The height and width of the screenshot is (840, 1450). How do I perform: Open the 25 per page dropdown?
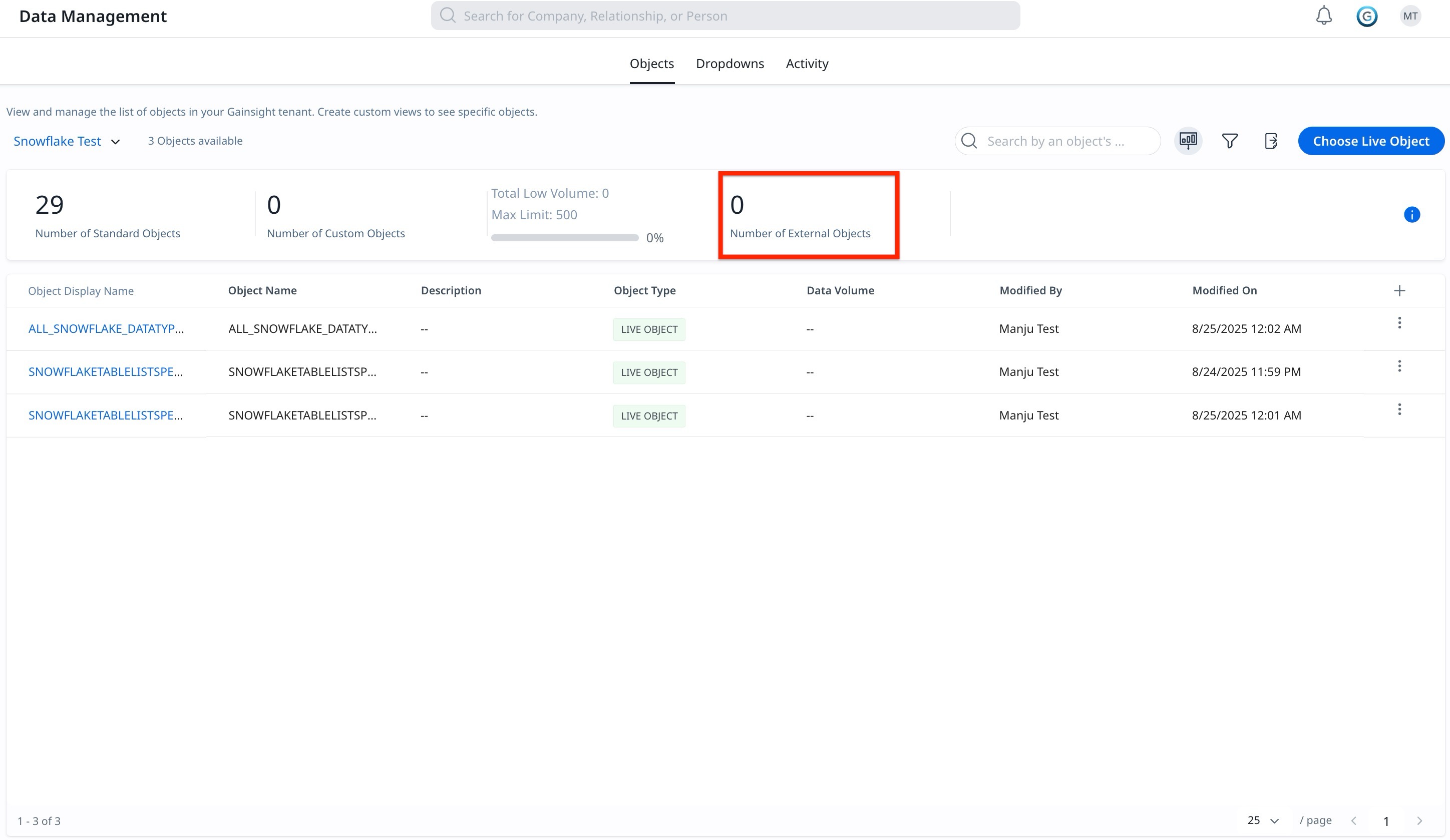(x=1262, y=820)
